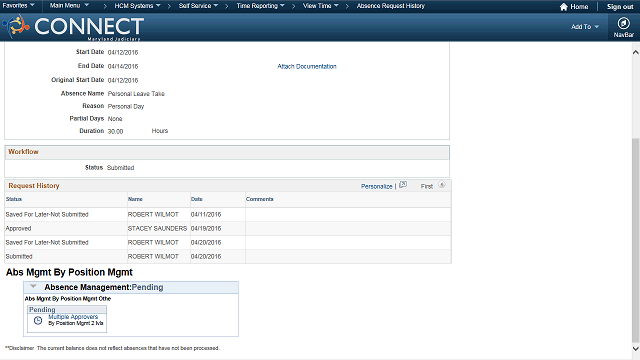Click the CONNECT Maryland Judiciary logo
Screen dimensions: 640x360
point(73,27)
